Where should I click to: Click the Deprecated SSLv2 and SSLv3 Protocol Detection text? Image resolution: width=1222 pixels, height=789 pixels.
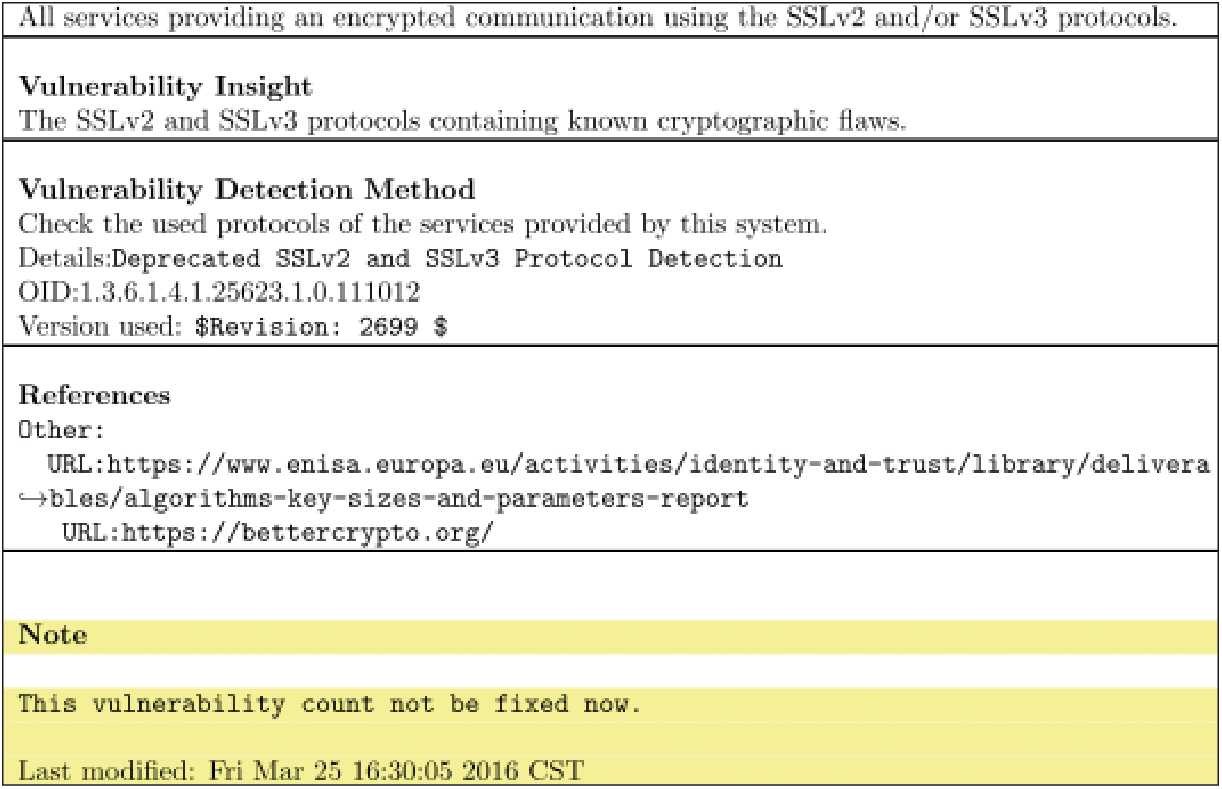447,259
